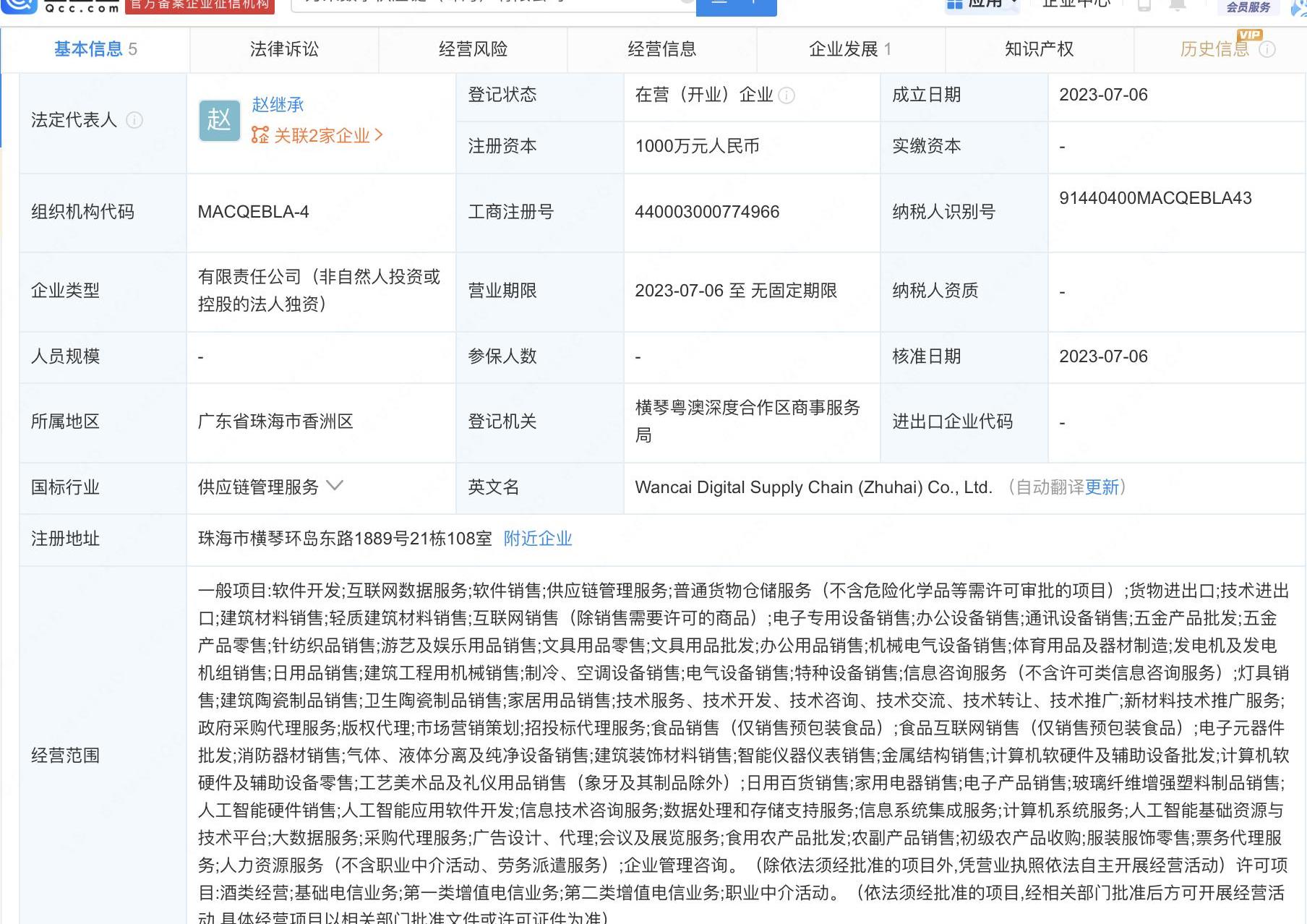Click the info icon on 历史信息 tab

(x=1267, y=49)
